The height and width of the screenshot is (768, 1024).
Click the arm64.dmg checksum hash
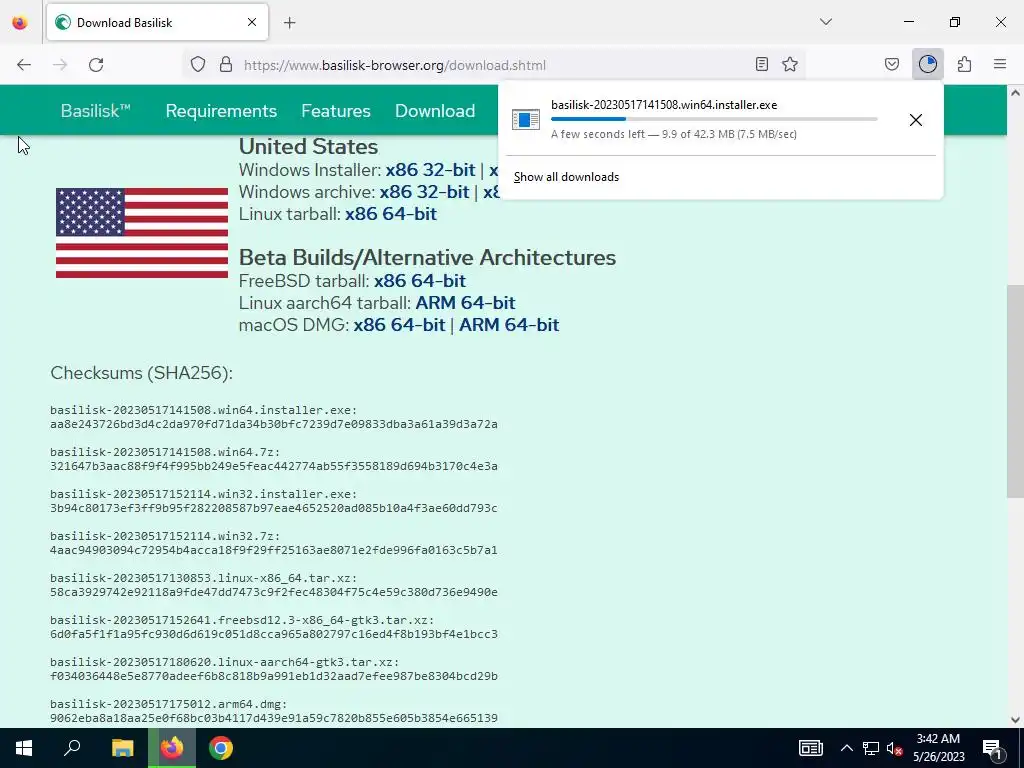click(x=274, y=718)
